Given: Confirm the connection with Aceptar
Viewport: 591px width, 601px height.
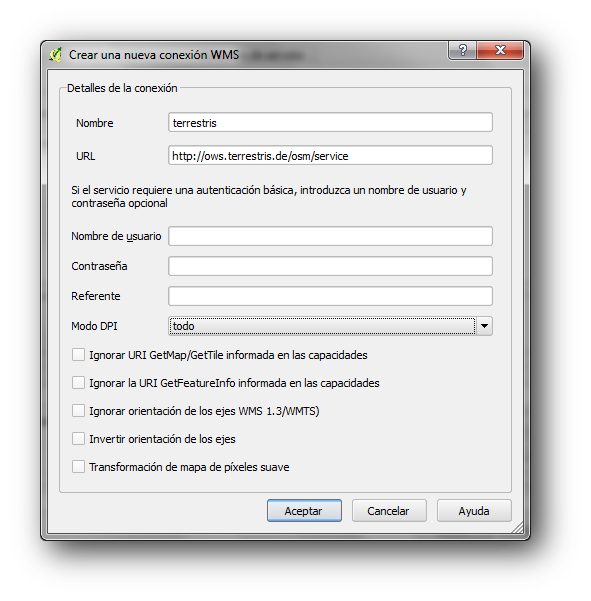Looking at the screenshot, I should [304, 511].
